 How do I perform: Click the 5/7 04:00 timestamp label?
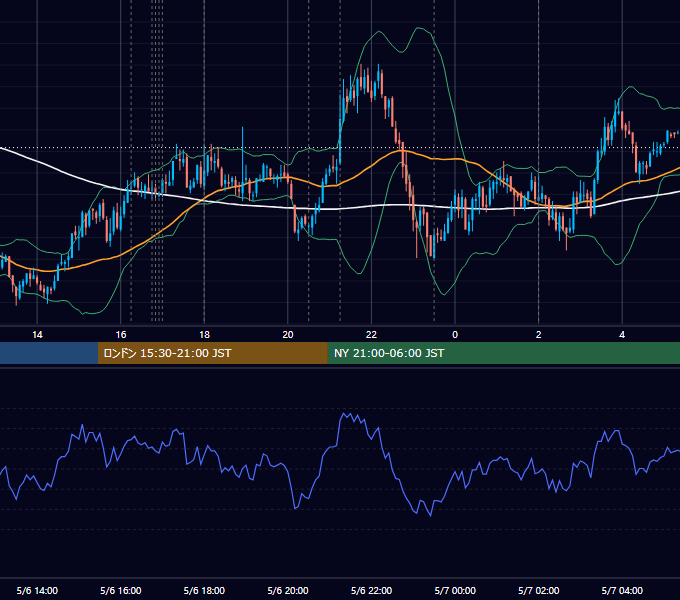click(622, 590)
